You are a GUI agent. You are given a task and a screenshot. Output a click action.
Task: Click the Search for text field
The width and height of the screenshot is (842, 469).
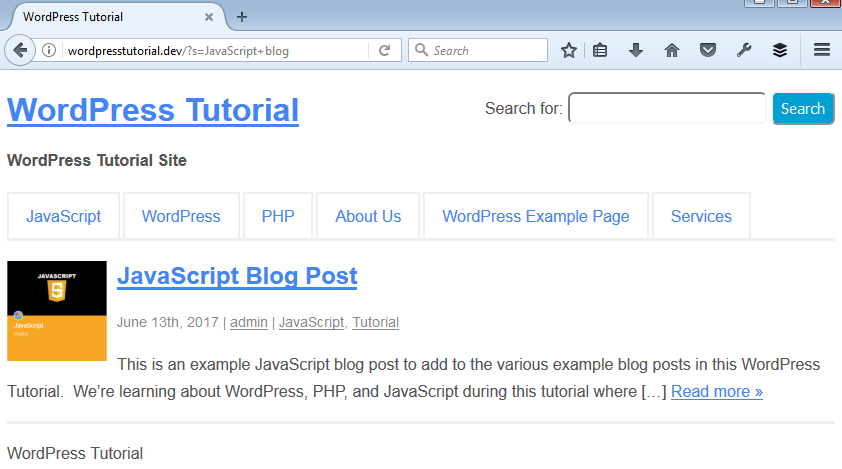(x=667, y=108)
